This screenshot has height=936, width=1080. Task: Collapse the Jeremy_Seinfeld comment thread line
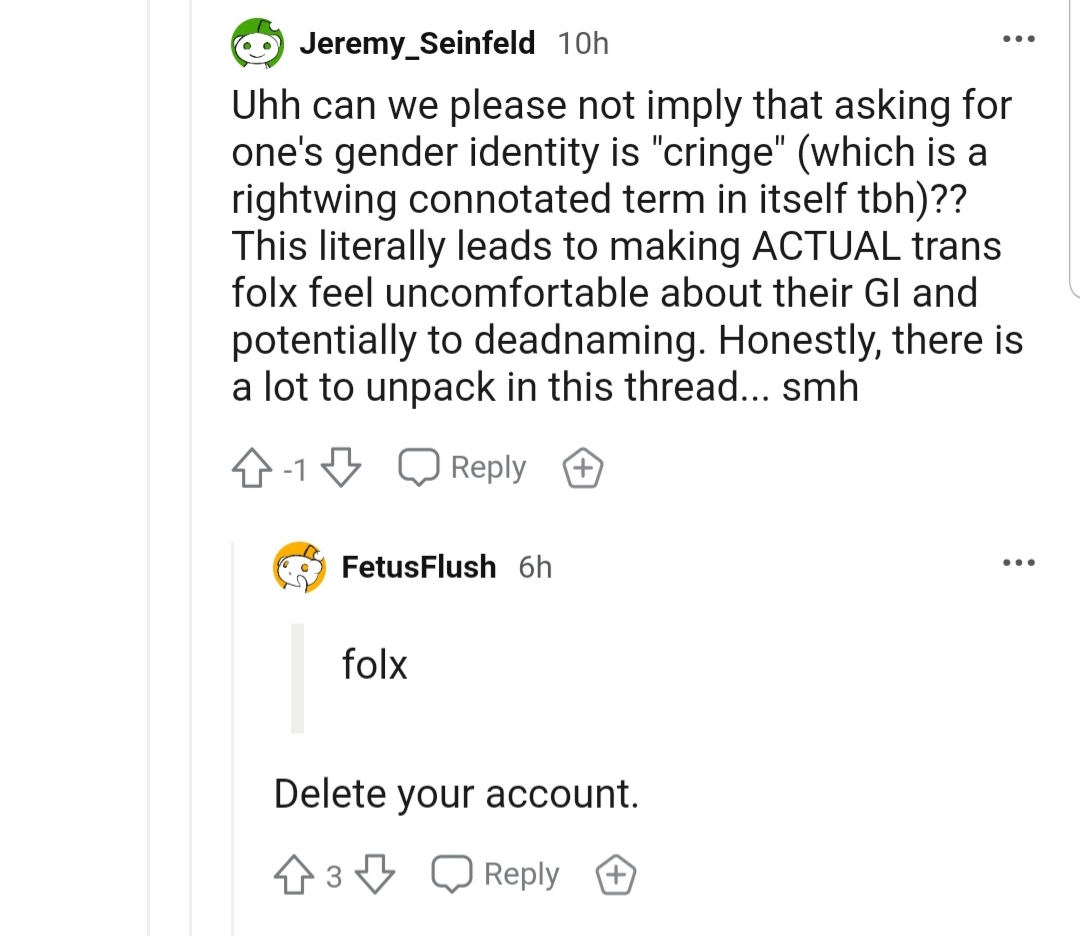coord(191,468)
